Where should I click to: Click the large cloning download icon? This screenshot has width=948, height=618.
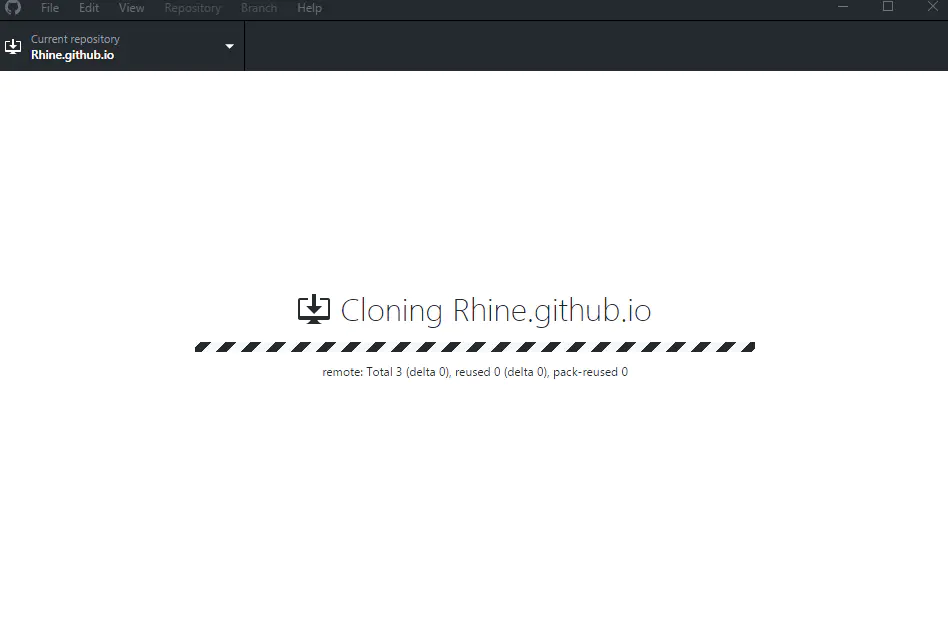(x=314, y=309)
